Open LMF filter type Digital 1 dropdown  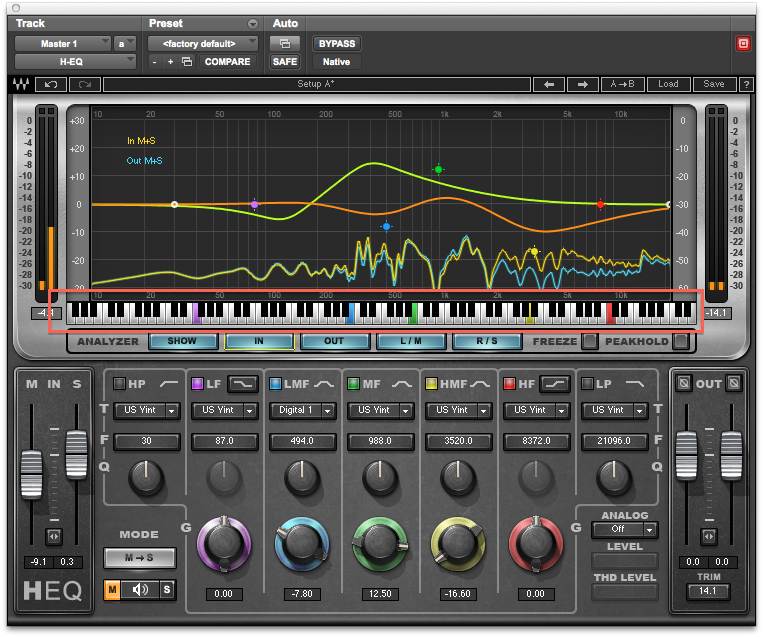pyautogui.click(x=303, y=410)
